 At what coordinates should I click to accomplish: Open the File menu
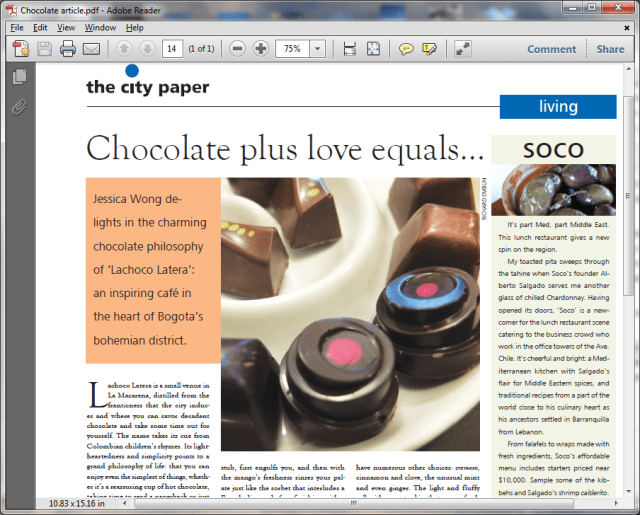17,27
